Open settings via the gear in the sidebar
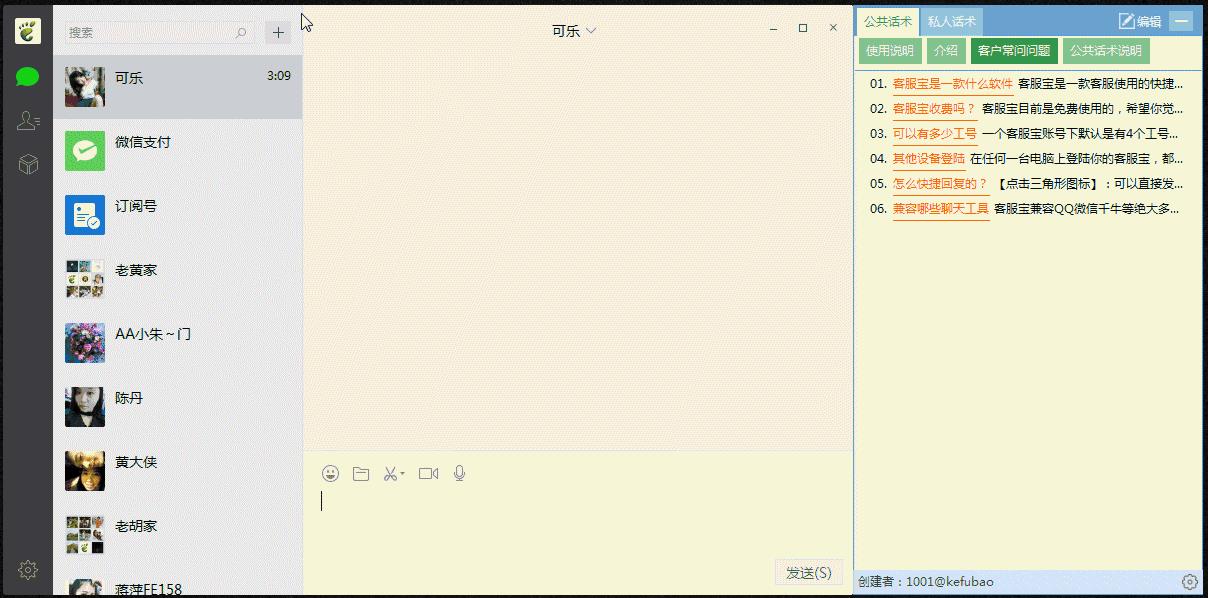Image resolution: width=1208 pixels, height=598 pixels. [x=27, y=569]
